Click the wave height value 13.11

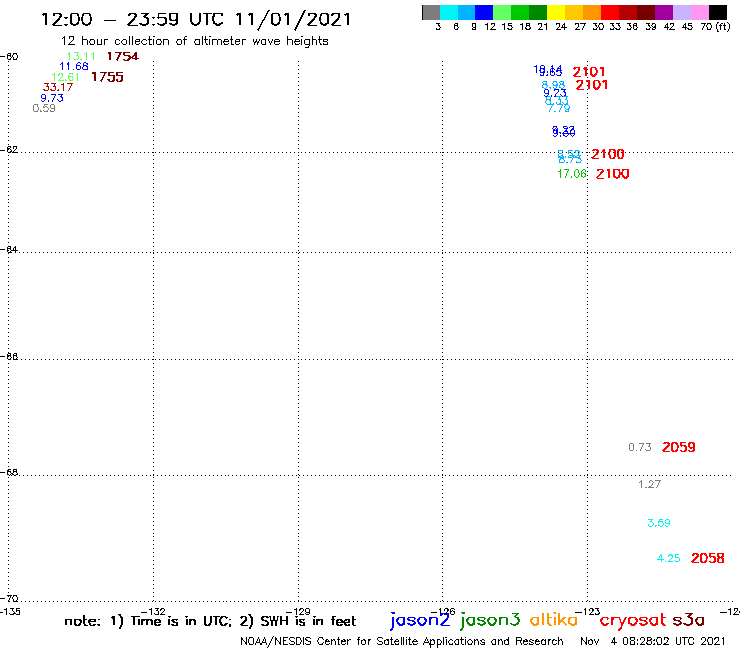(81, 56)
